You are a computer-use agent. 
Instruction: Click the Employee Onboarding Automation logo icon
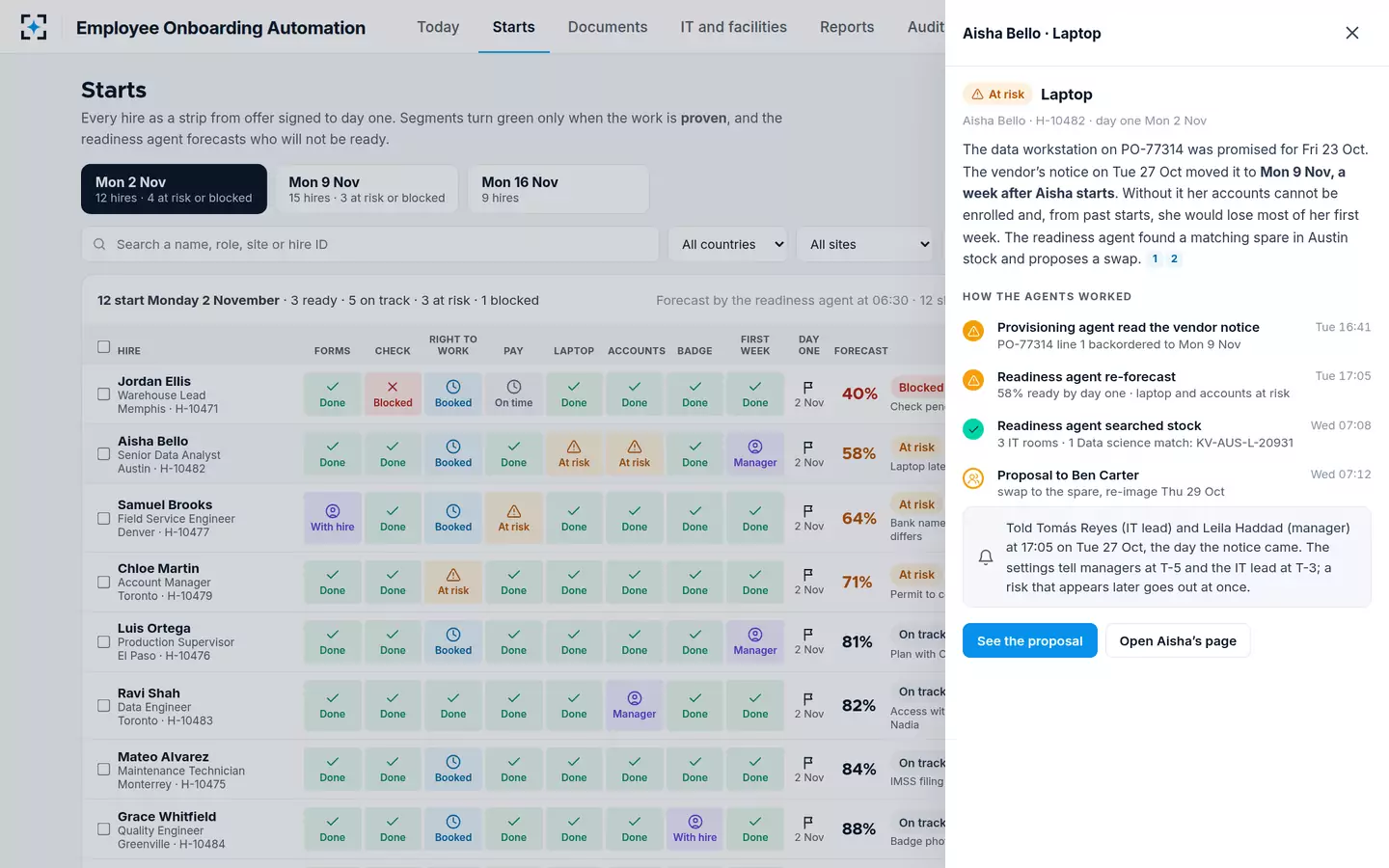click(x=34, y=27)
